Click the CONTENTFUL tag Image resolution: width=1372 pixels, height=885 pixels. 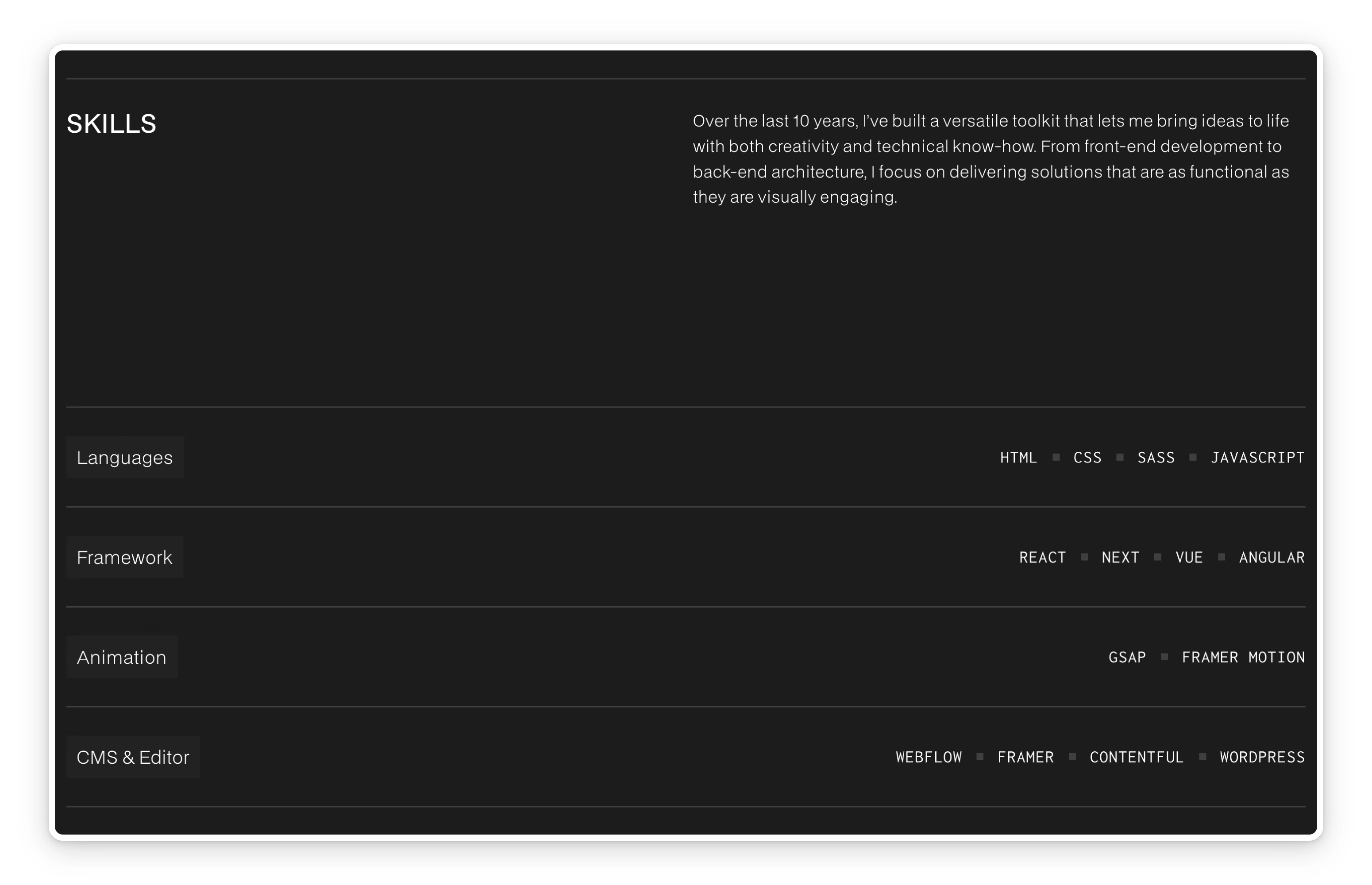(x=1137, y=758)
